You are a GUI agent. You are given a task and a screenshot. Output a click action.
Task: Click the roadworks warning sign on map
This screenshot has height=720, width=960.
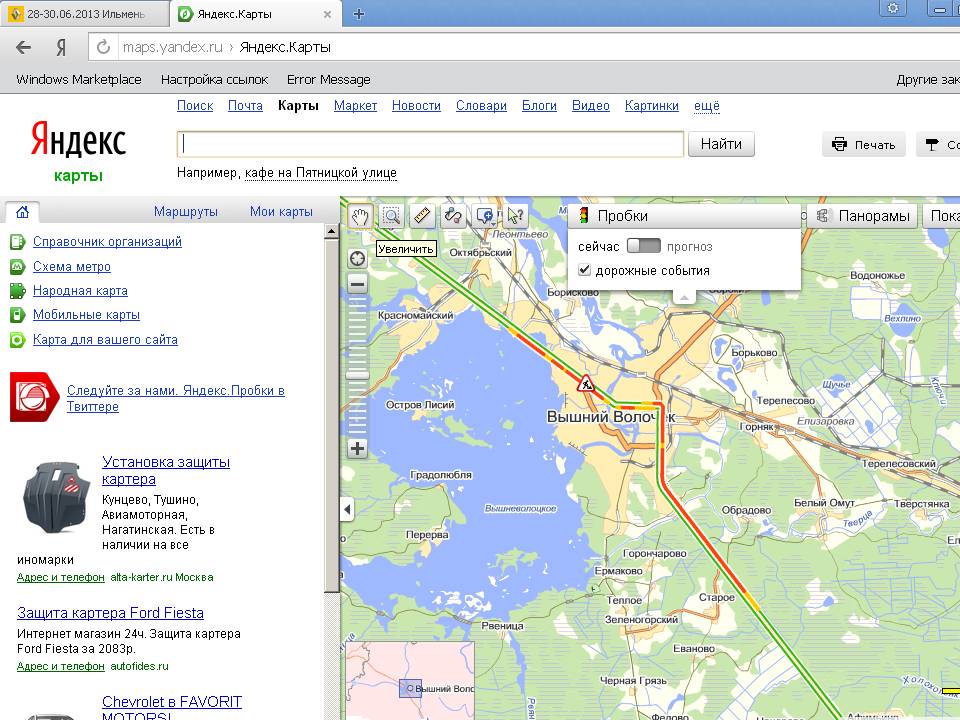(x=584, y=382)
